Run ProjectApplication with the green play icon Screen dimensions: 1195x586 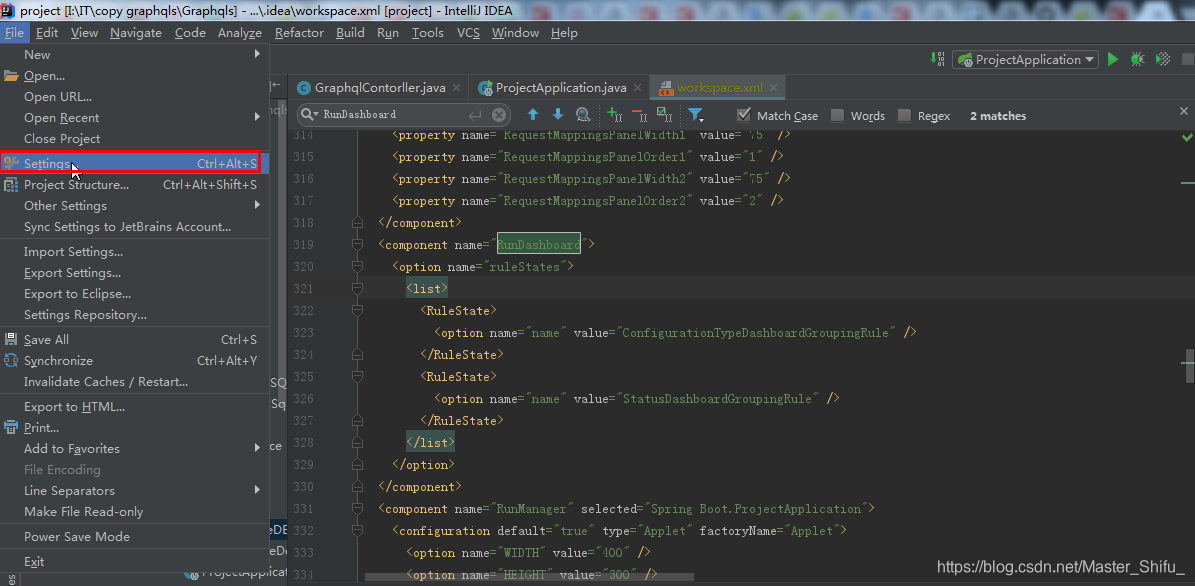(1113, 59)
